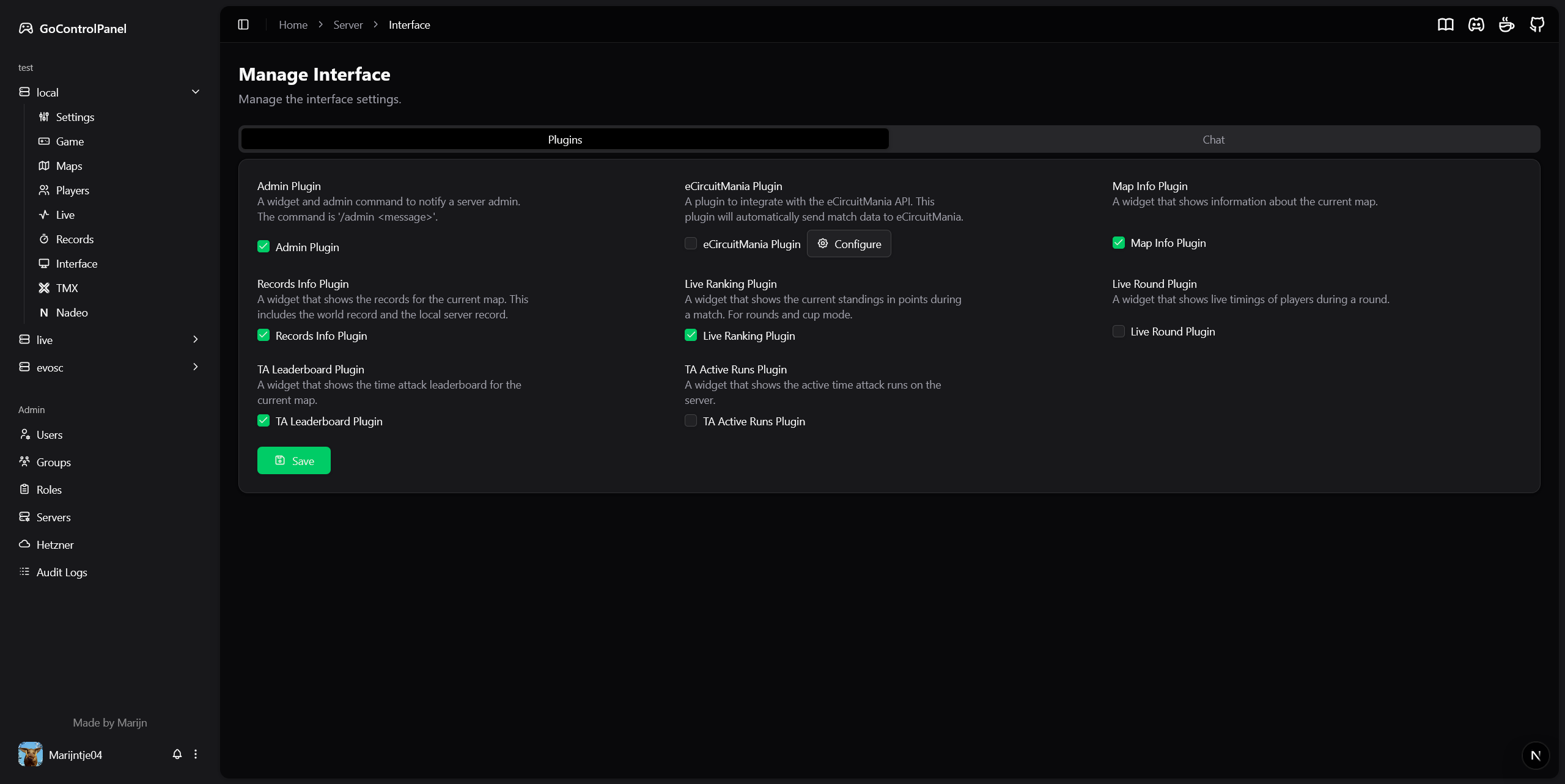
Task: Check the TA Active Runs Plugin box
Action: click(691, 420)
